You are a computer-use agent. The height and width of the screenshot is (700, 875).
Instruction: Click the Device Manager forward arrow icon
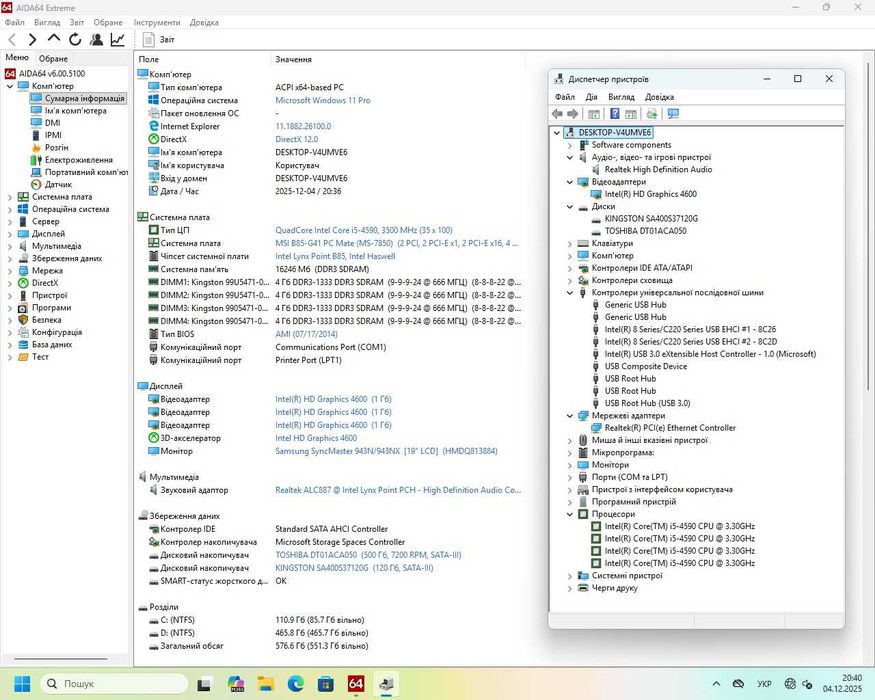click(x=573, y=114)
